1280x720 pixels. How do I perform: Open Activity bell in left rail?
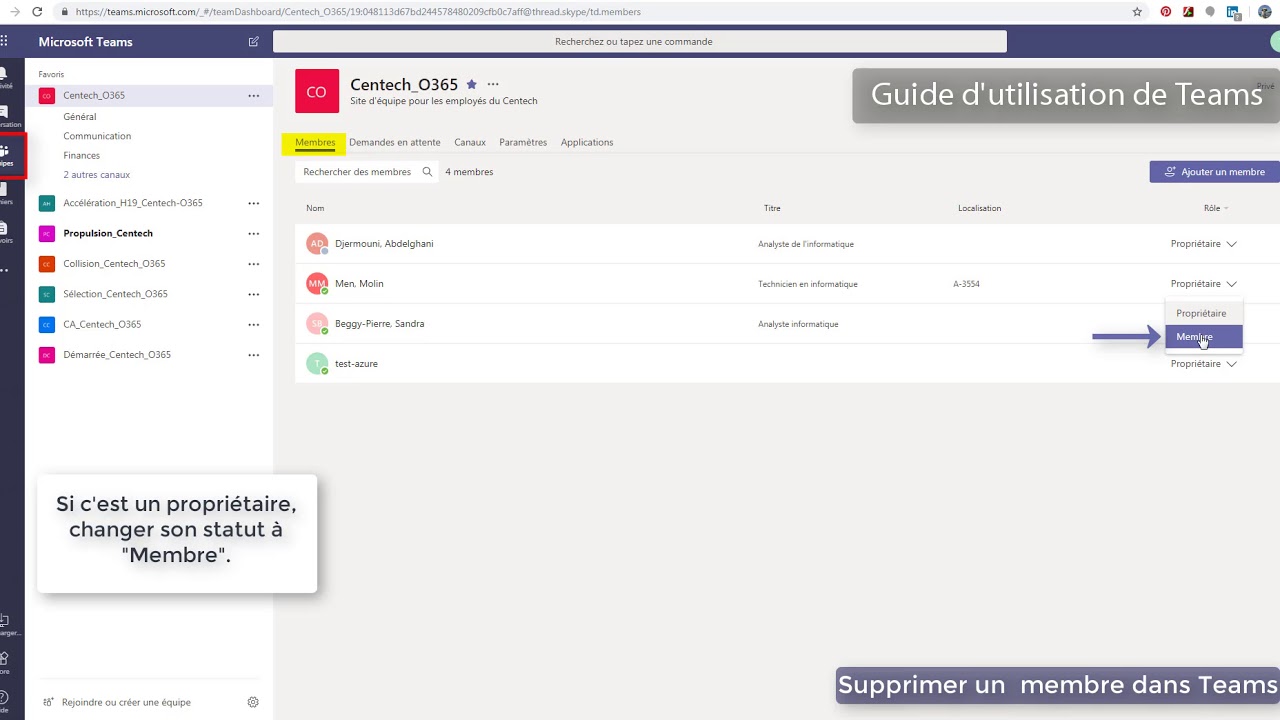coord(5,77)
